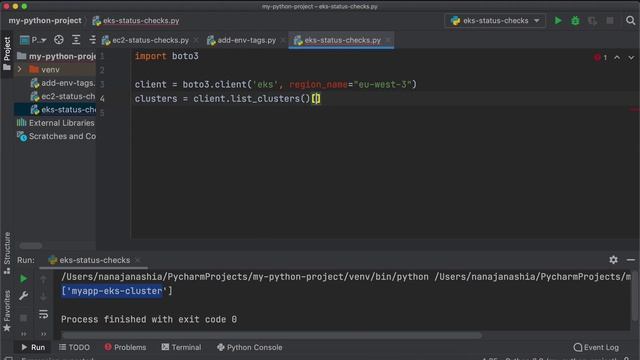Open the Structure tool window side tab
640x360 pixels.
[7, 253]
